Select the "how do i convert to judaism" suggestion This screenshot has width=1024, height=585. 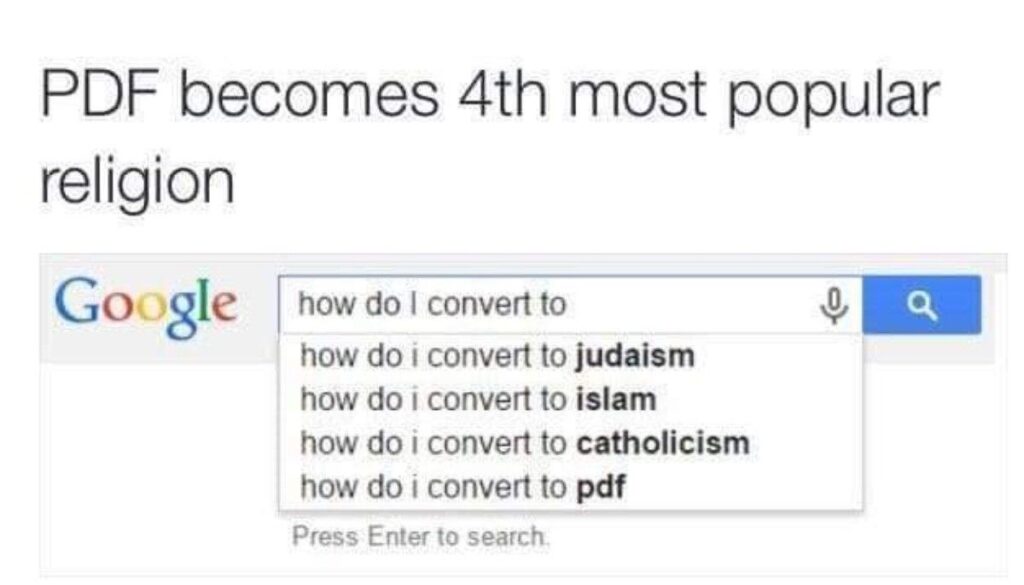[x=497, y=356]
